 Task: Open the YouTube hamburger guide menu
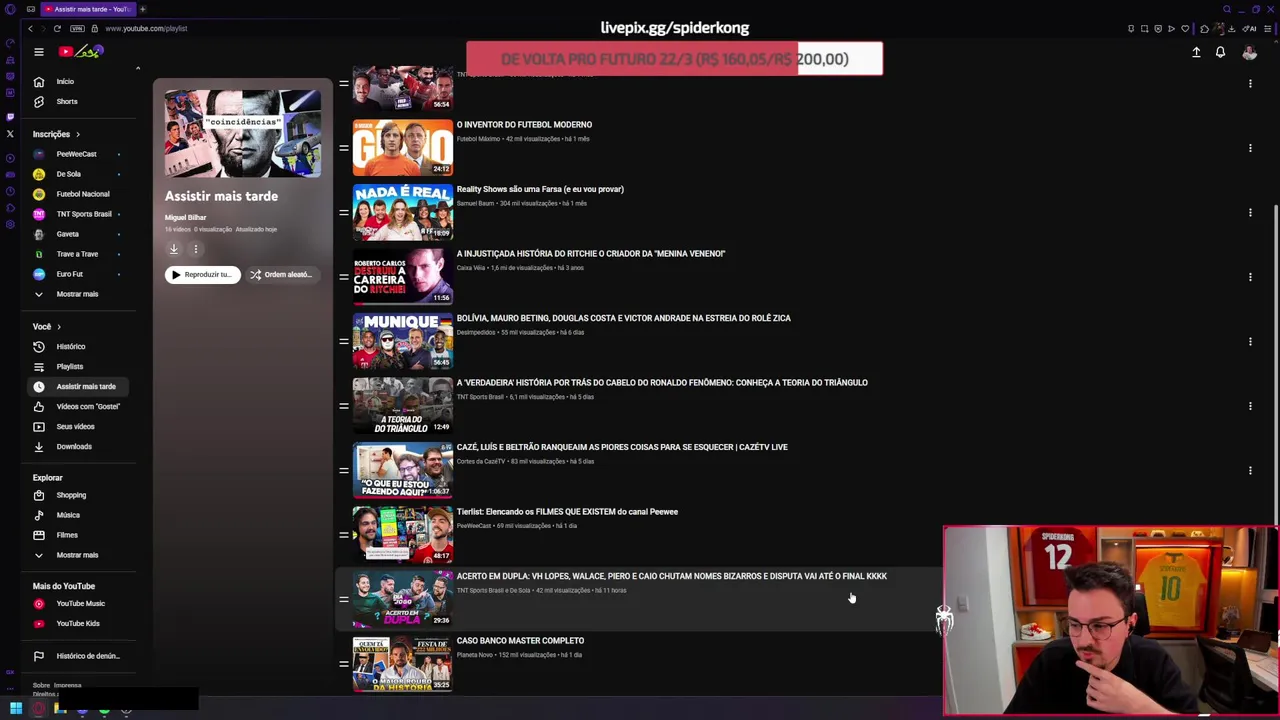(x=39, y=52)
